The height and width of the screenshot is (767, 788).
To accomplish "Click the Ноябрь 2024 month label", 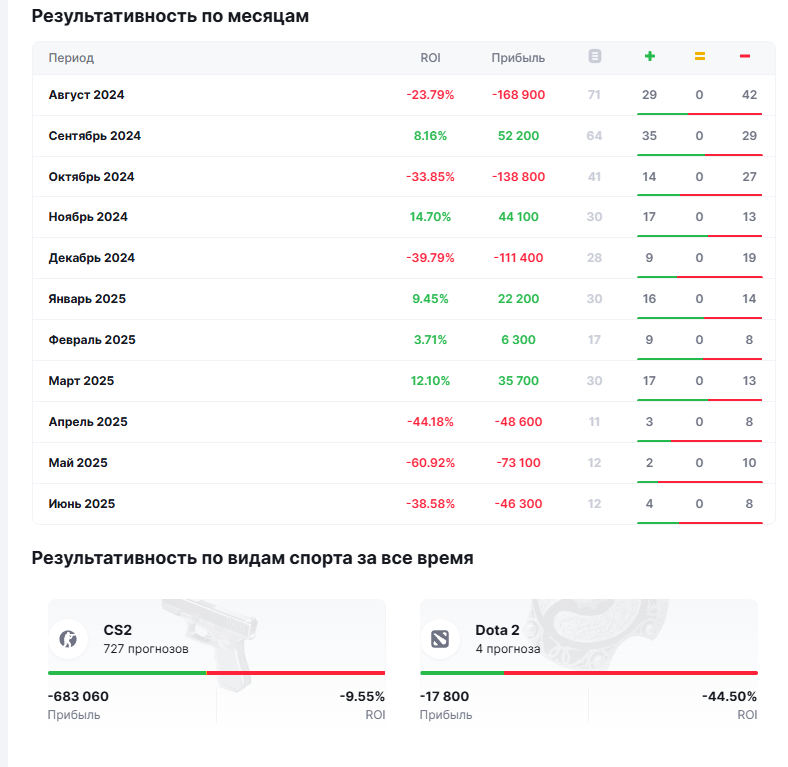I will 88,217.
